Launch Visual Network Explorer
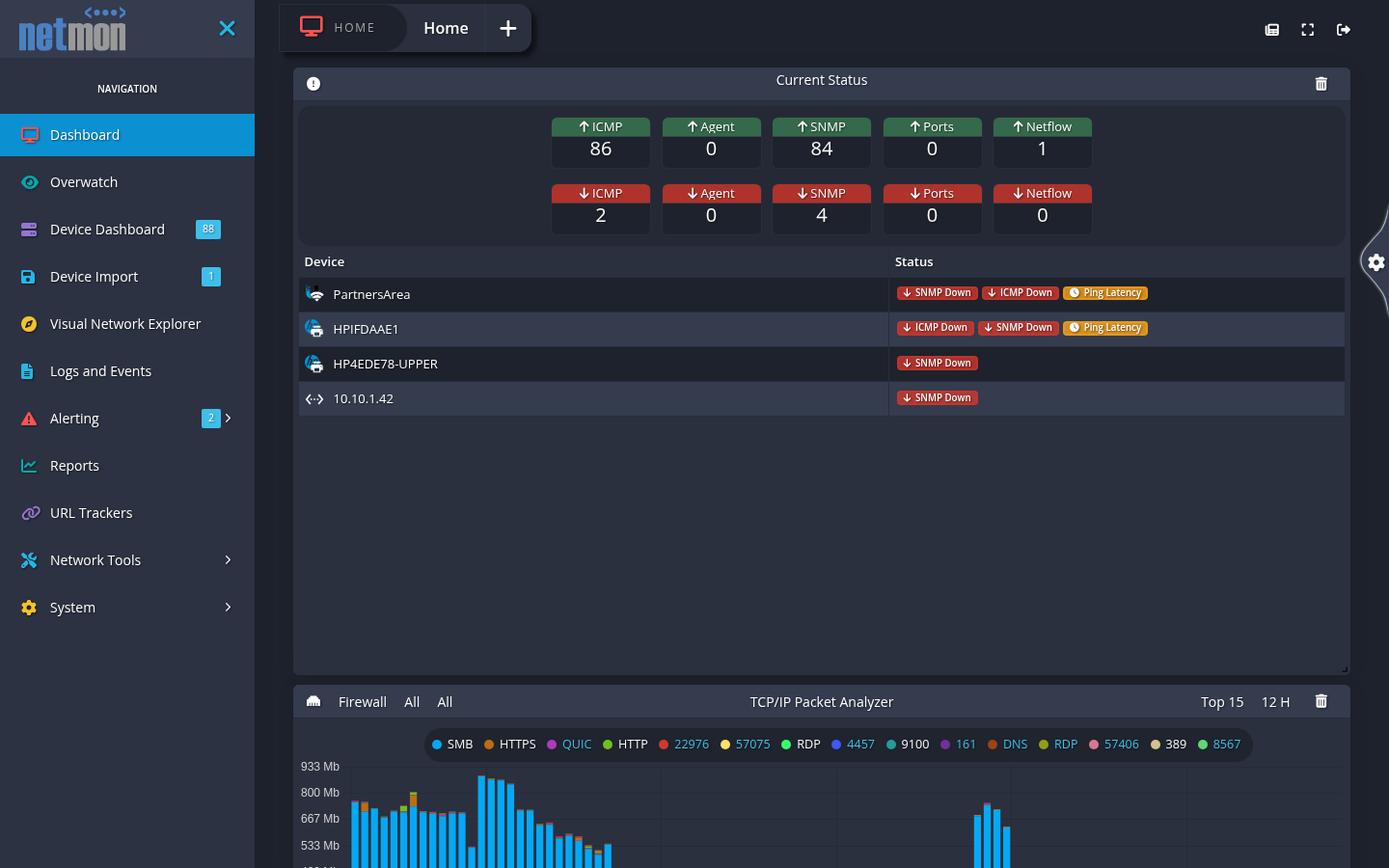The image size is (1389, 868). 127,324
